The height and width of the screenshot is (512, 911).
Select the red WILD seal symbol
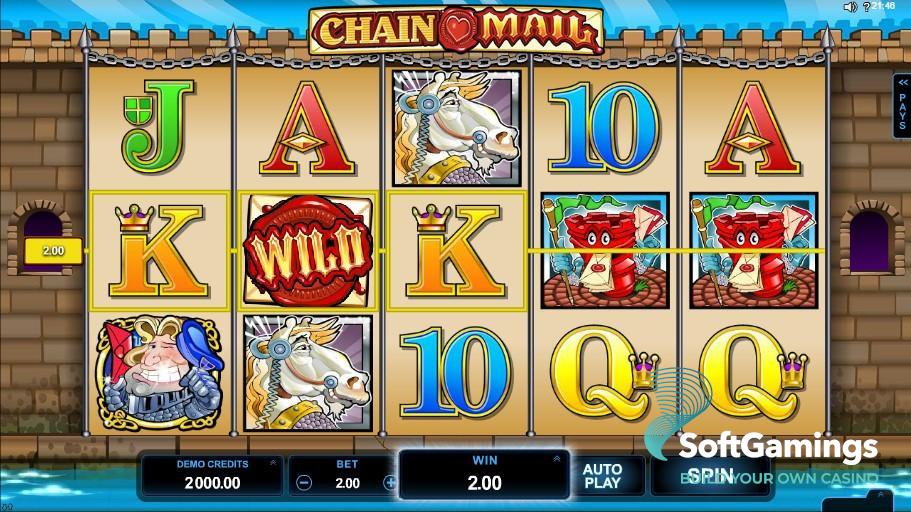point(308,250)
